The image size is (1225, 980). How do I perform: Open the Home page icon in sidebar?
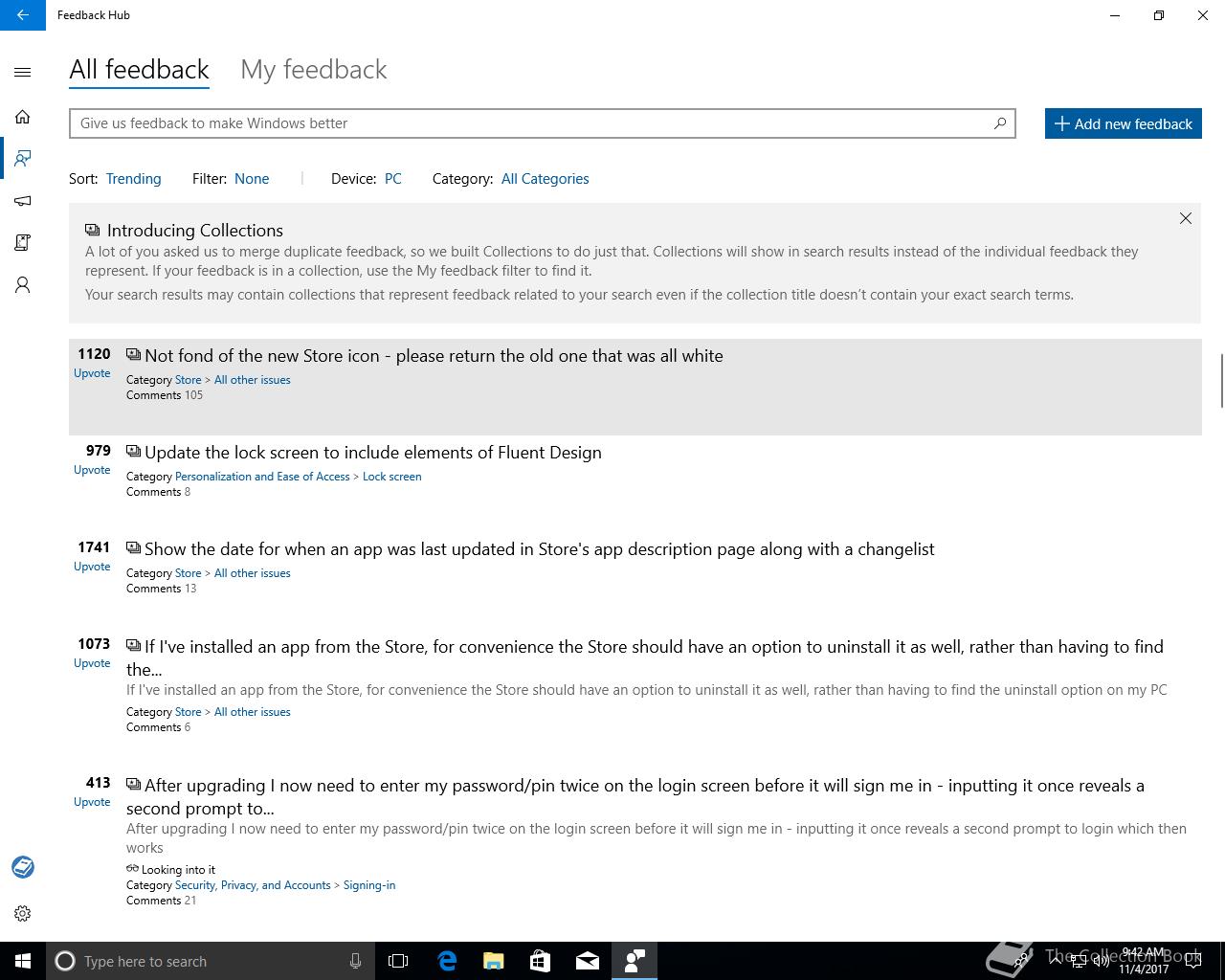(x=23, y=117)
